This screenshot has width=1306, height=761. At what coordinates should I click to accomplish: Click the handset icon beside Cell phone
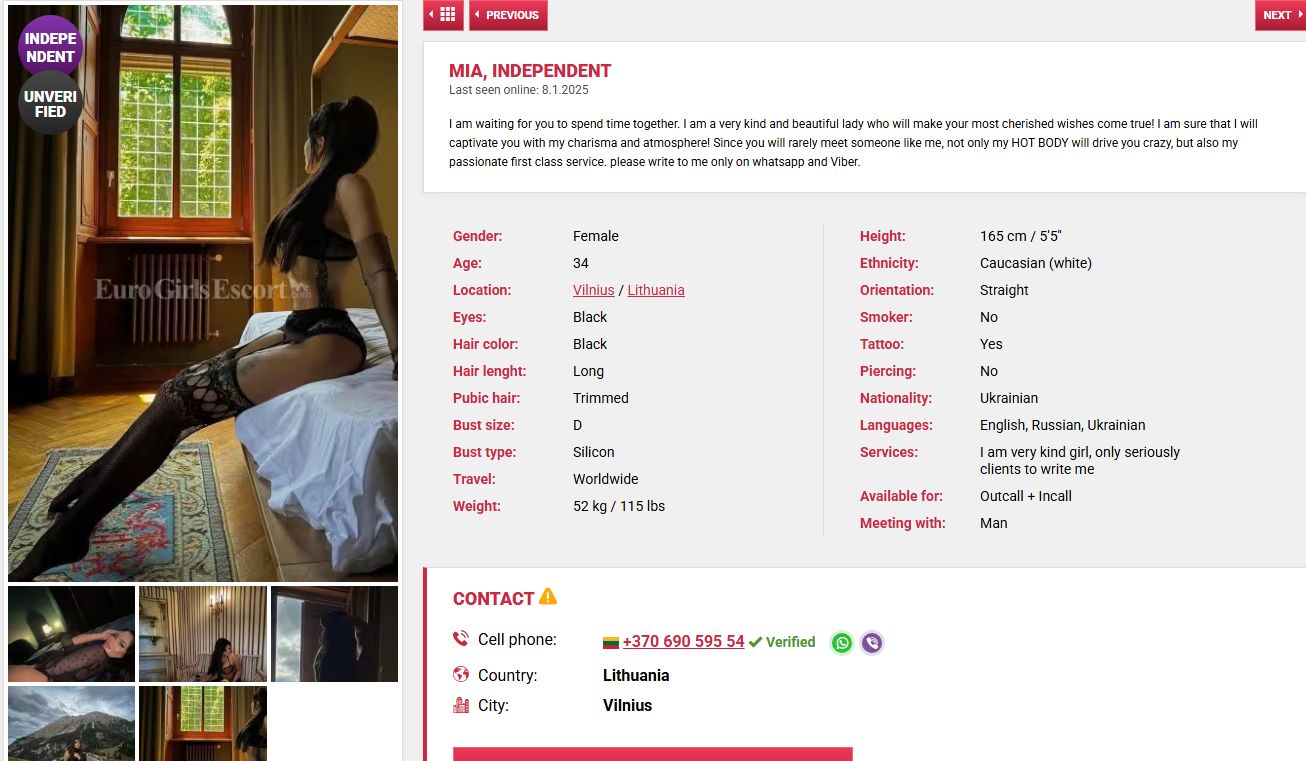point(461,639)
